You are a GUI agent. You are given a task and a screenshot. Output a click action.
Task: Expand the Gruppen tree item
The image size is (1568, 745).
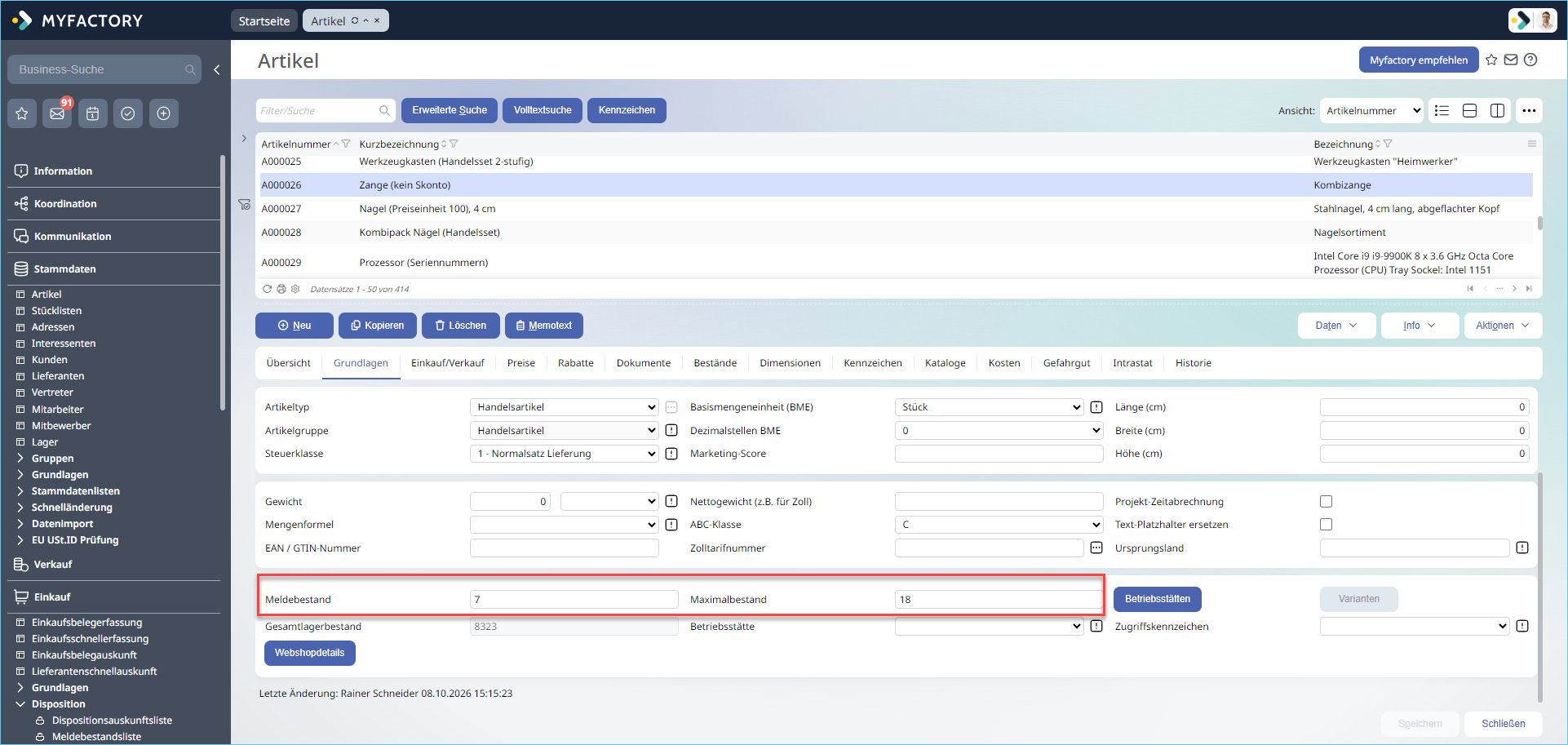tap(20, 459)
